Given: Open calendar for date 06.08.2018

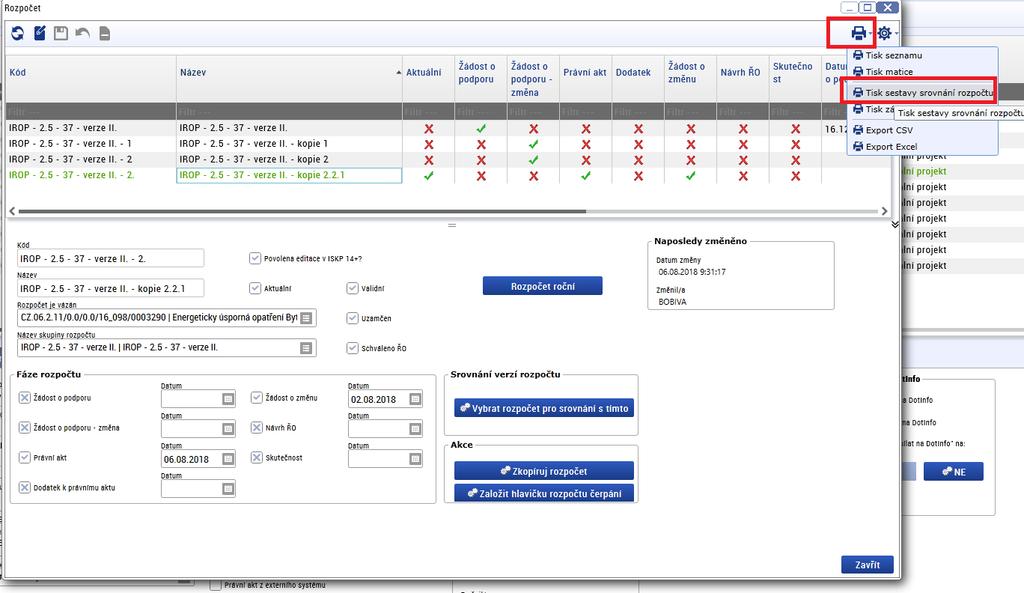Looking at the screenshot, I should (x=228, y=459).
